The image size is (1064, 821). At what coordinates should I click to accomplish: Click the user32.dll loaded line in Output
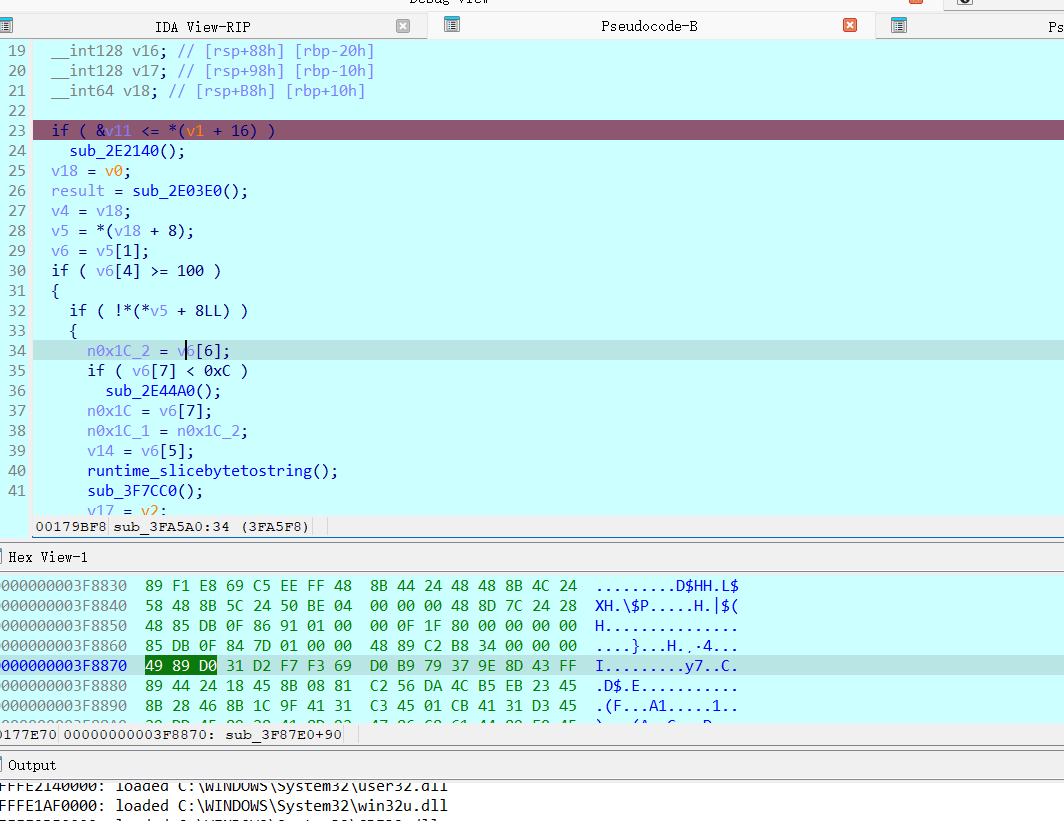[x=230, y=786]
